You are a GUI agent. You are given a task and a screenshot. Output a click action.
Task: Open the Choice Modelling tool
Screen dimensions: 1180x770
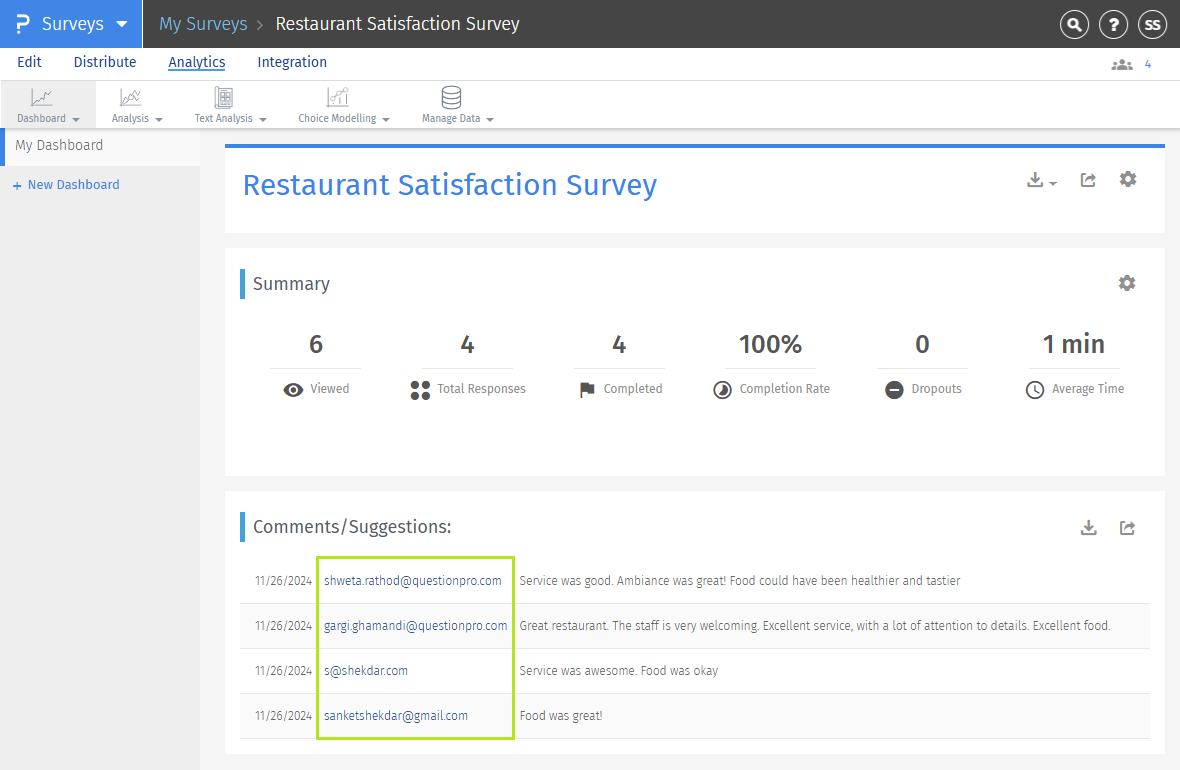pyautogui.click(x=337, y=100)
